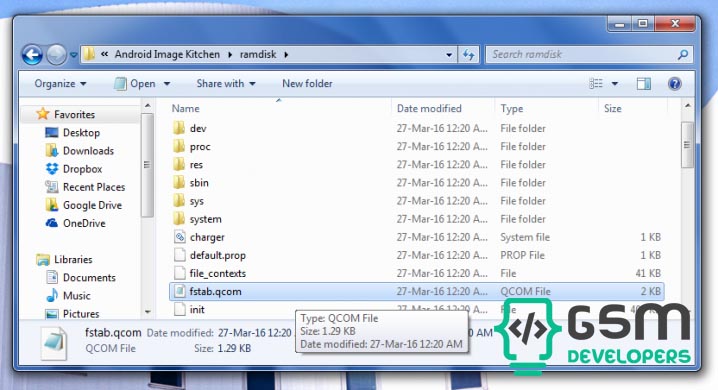This screenshot has width=718, height=390.
Task: Open the address bar history dropdown
Action: (449, 55)
